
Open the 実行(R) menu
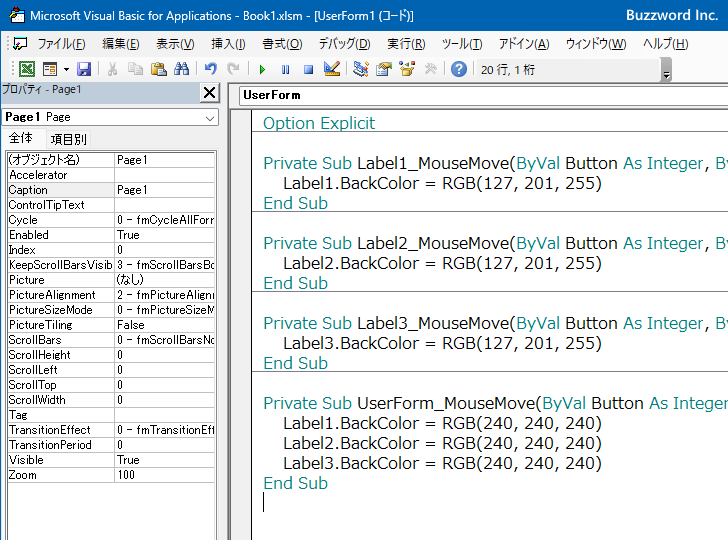click(x=406, y=44)
